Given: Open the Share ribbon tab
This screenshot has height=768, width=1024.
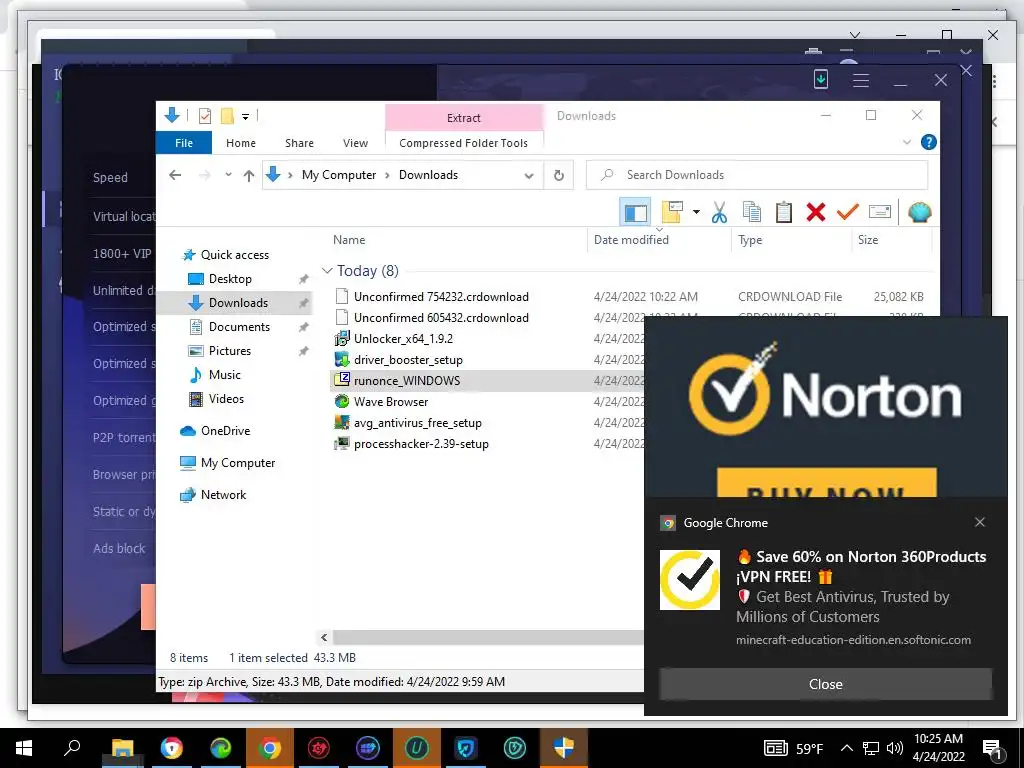Looking at the screenshot, I should [x=299, y=142].
